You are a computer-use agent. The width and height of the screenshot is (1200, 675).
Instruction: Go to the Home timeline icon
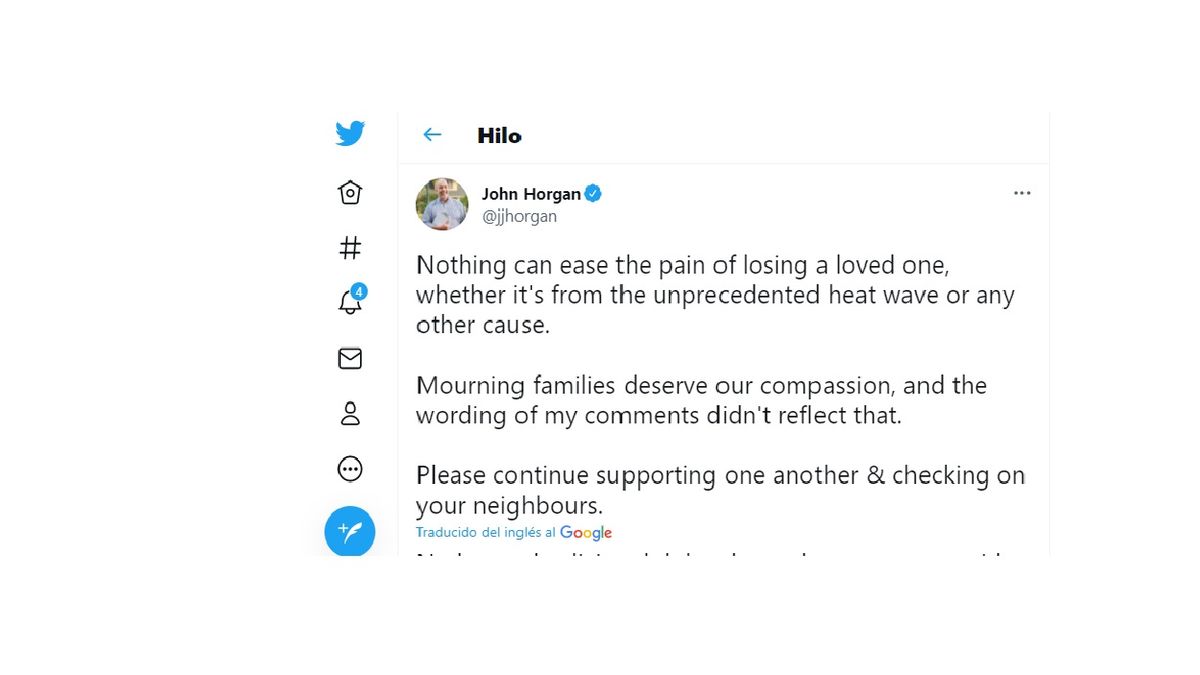[x=350, y=192]
